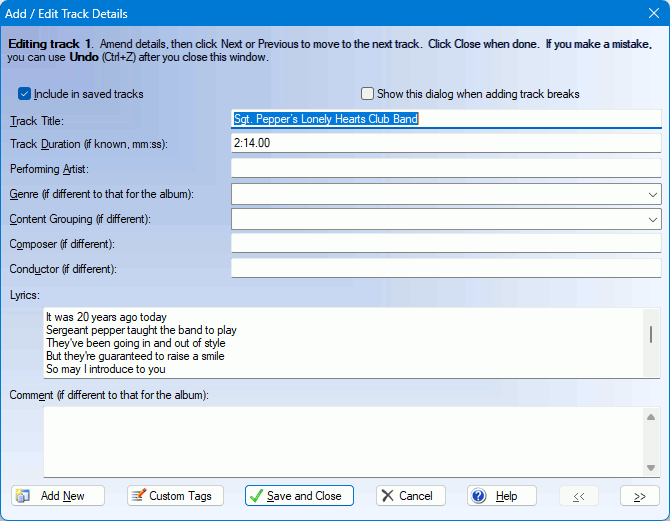This screenshot has width=670, height=521.
Task: Click the Performing Artist input field
Action: tap(446, 168)
